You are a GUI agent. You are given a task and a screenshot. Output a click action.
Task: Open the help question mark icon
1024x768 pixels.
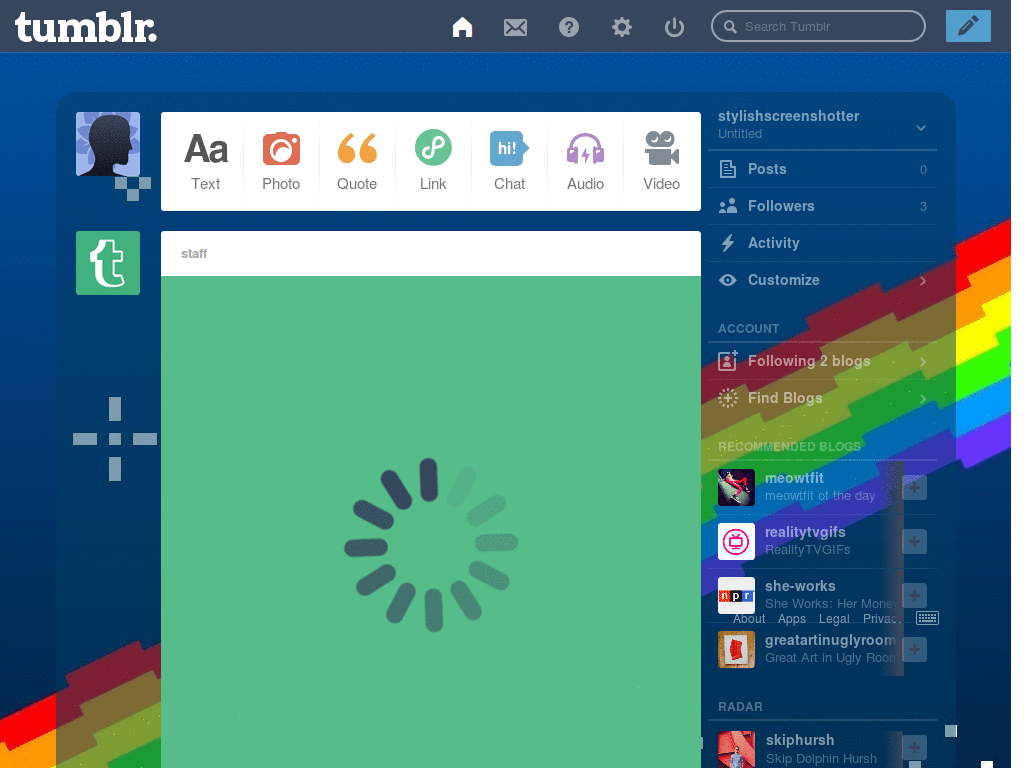click(x=569, y=27)
